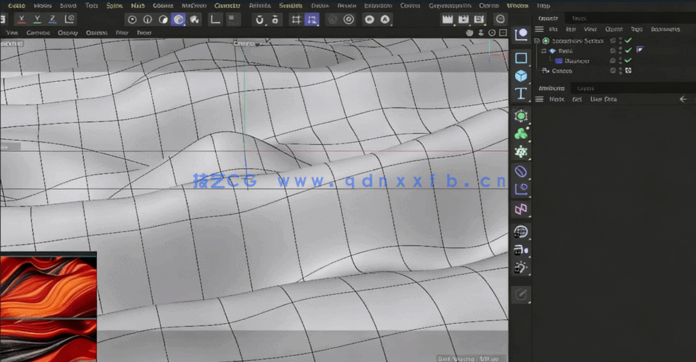
Task: Click the green cloner spheres icon
Action: (521, 134)
